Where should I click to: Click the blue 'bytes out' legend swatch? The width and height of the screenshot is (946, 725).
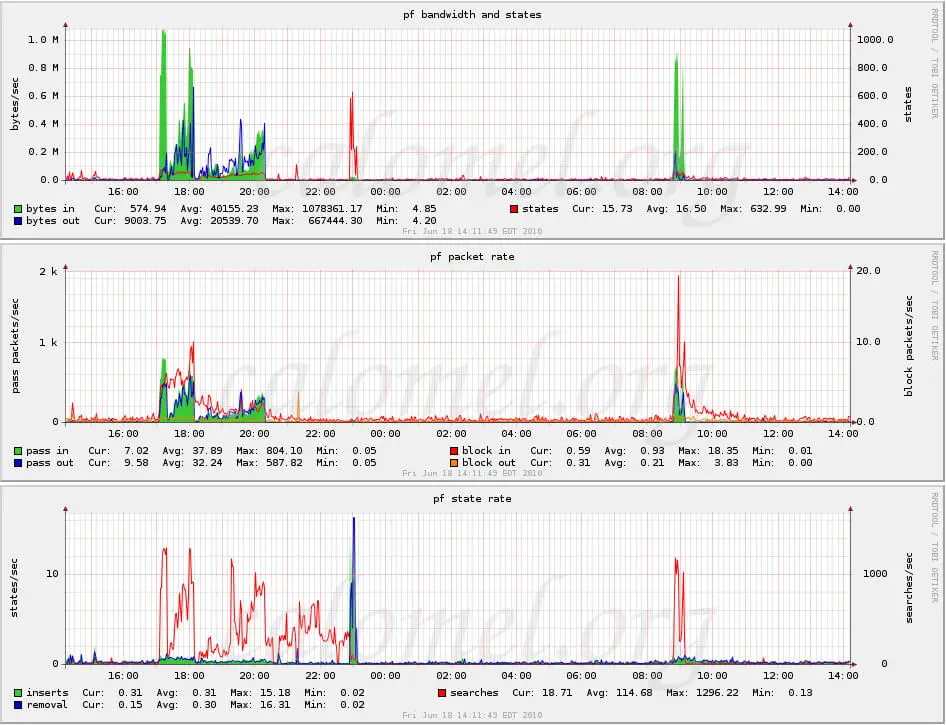pyautogui.click(x=18, y=221)
